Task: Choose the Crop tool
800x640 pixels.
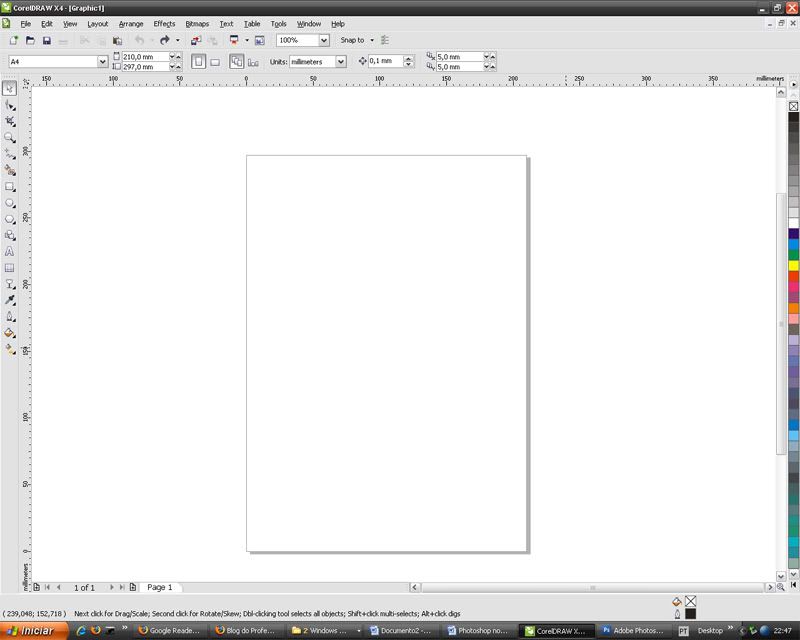Action: (x=10, y=121)
